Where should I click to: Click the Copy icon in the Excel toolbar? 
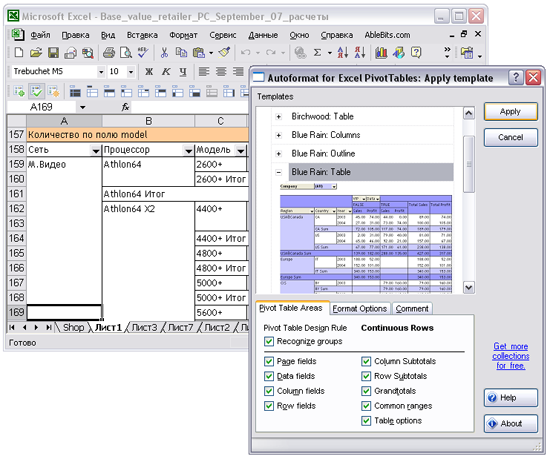pyautogui.click(x=181, y=53)
